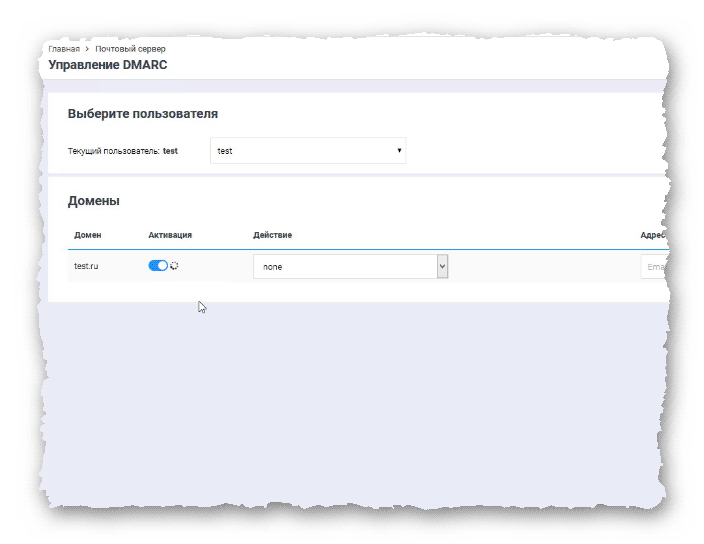
Task: Toggle the DMARC activation switch for test.ru
Action: 158,266
